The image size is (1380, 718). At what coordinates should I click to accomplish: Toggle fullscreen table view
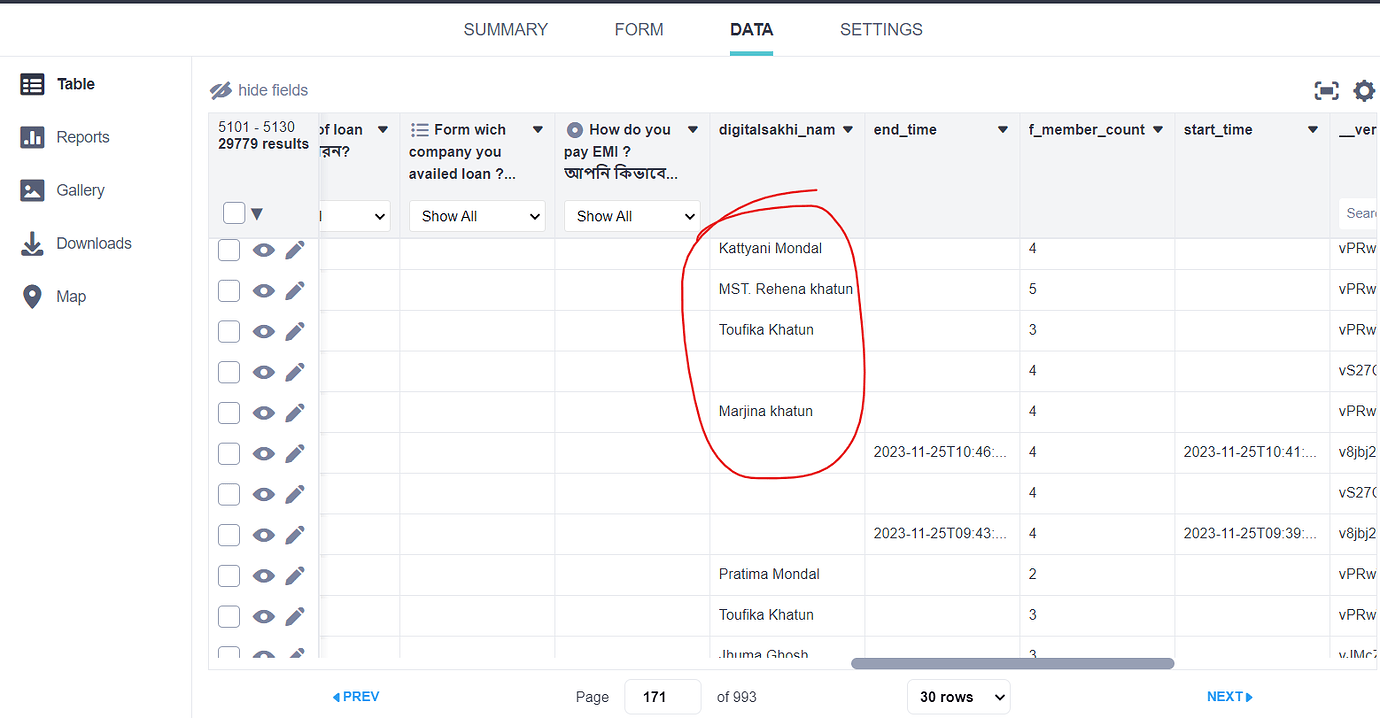pyautogui.click(x=1327, y=90)
